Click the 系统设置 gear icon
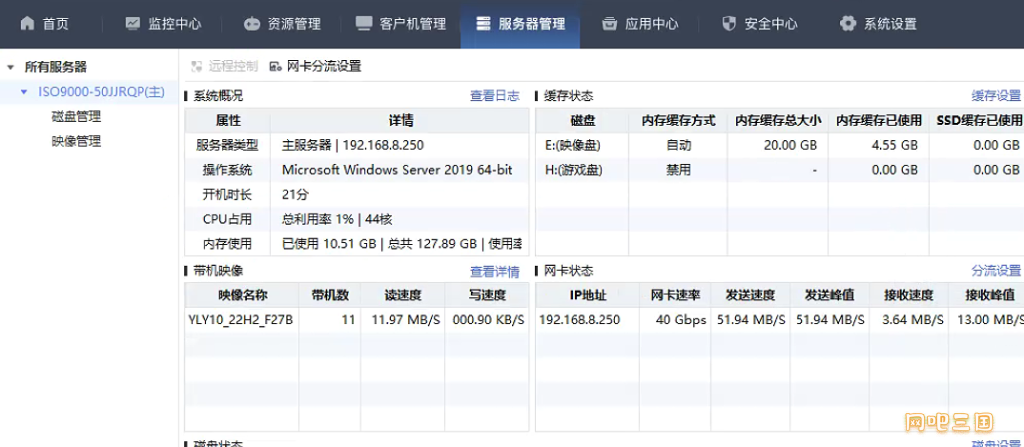Viewport: 1024px width, 447px height. point(848,23)
